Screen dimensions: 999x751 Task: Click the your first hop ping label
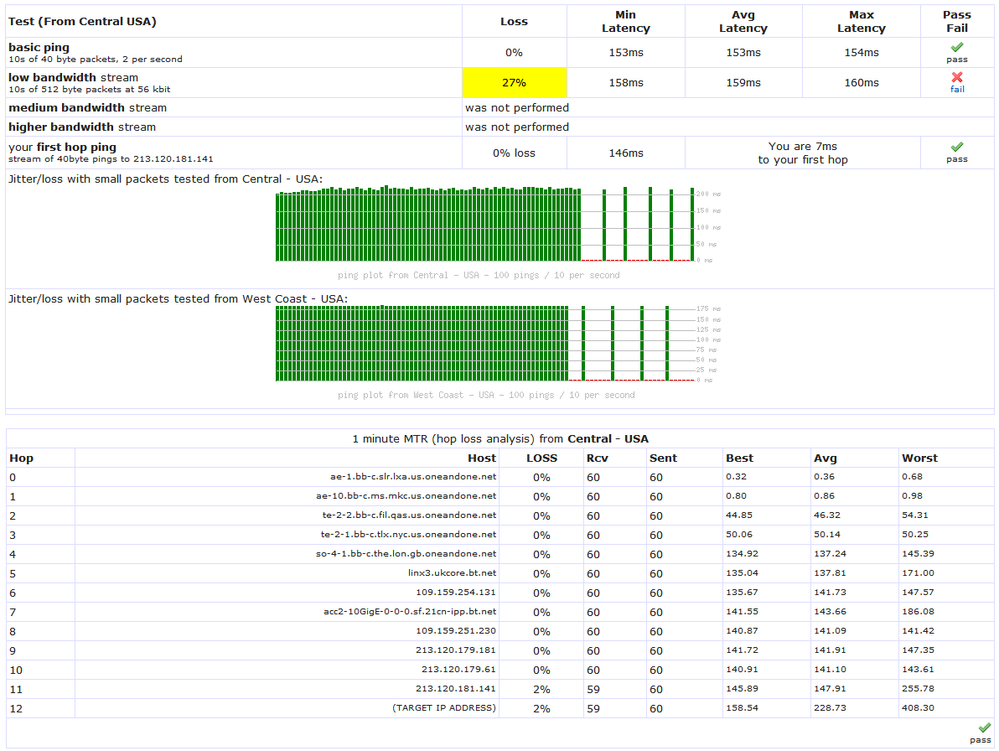62,147
